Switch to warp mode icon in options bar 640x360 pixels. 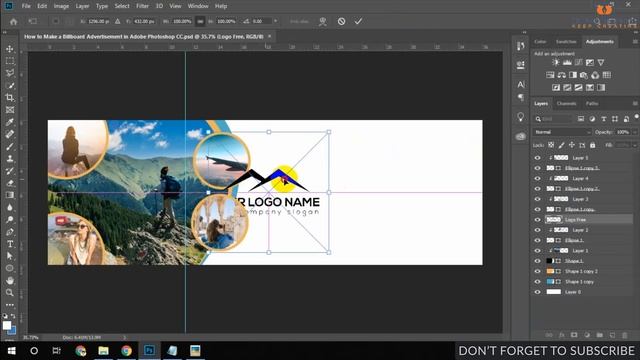323,21
